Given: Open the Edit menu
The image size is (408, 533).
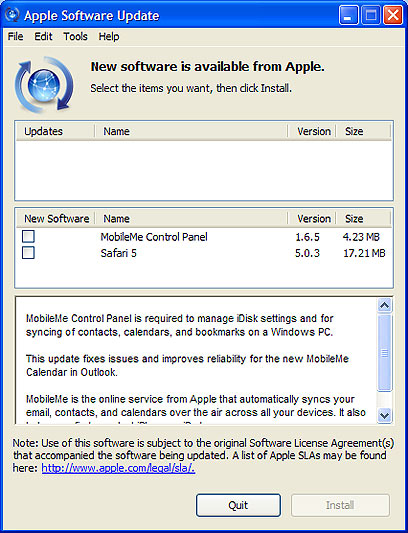Looking at the screenshot, I should point(43,36).
